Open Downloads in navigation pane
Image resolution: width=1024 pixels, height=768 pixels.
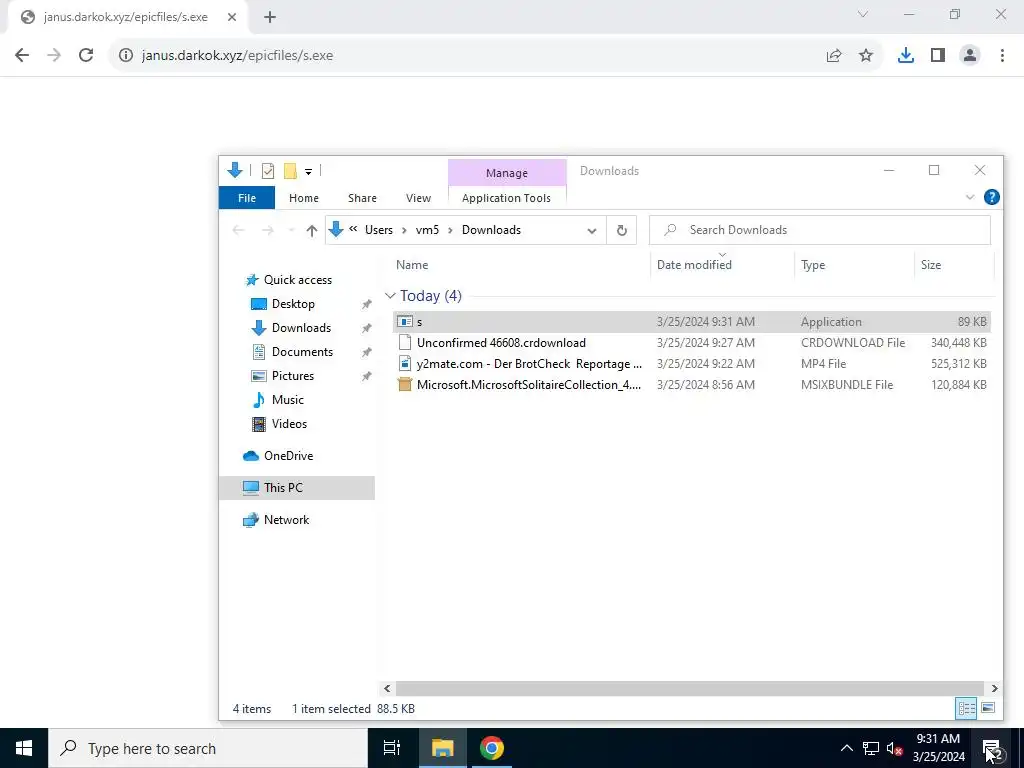click(301, 328)
